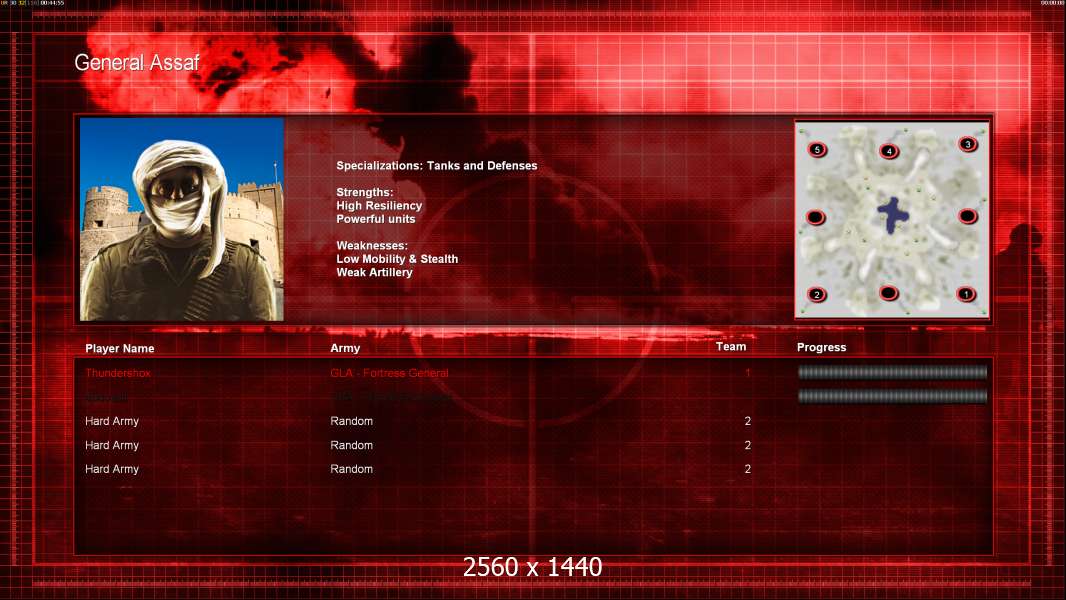Select start position 1 on the minimap
The height and width of the screenshot is (600, 1066).
pyautogui.click(x=966, y=294)
